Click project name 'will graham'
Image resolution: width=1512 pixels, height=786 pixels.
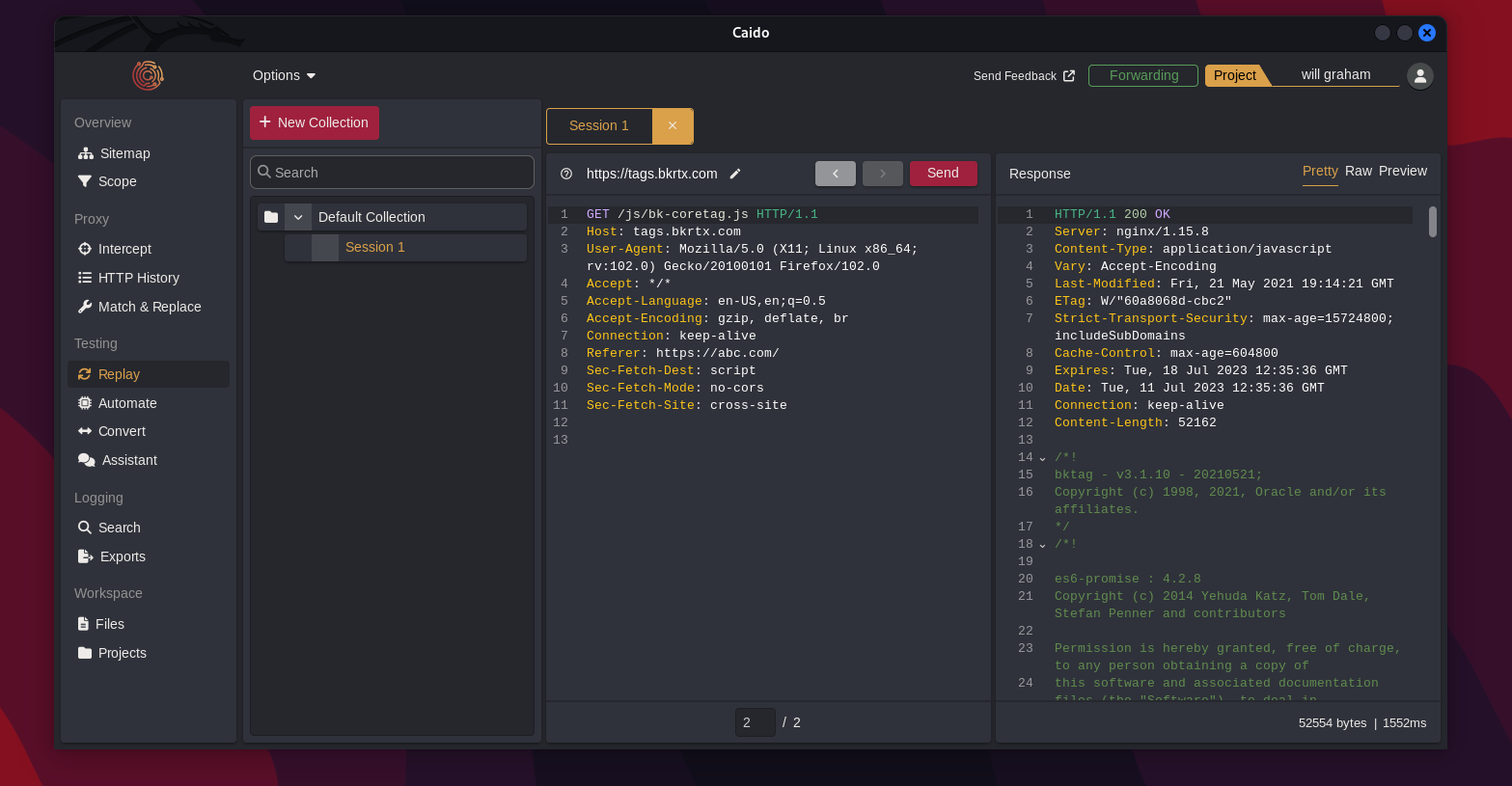pyautogui.click(x=1335, y=74)
